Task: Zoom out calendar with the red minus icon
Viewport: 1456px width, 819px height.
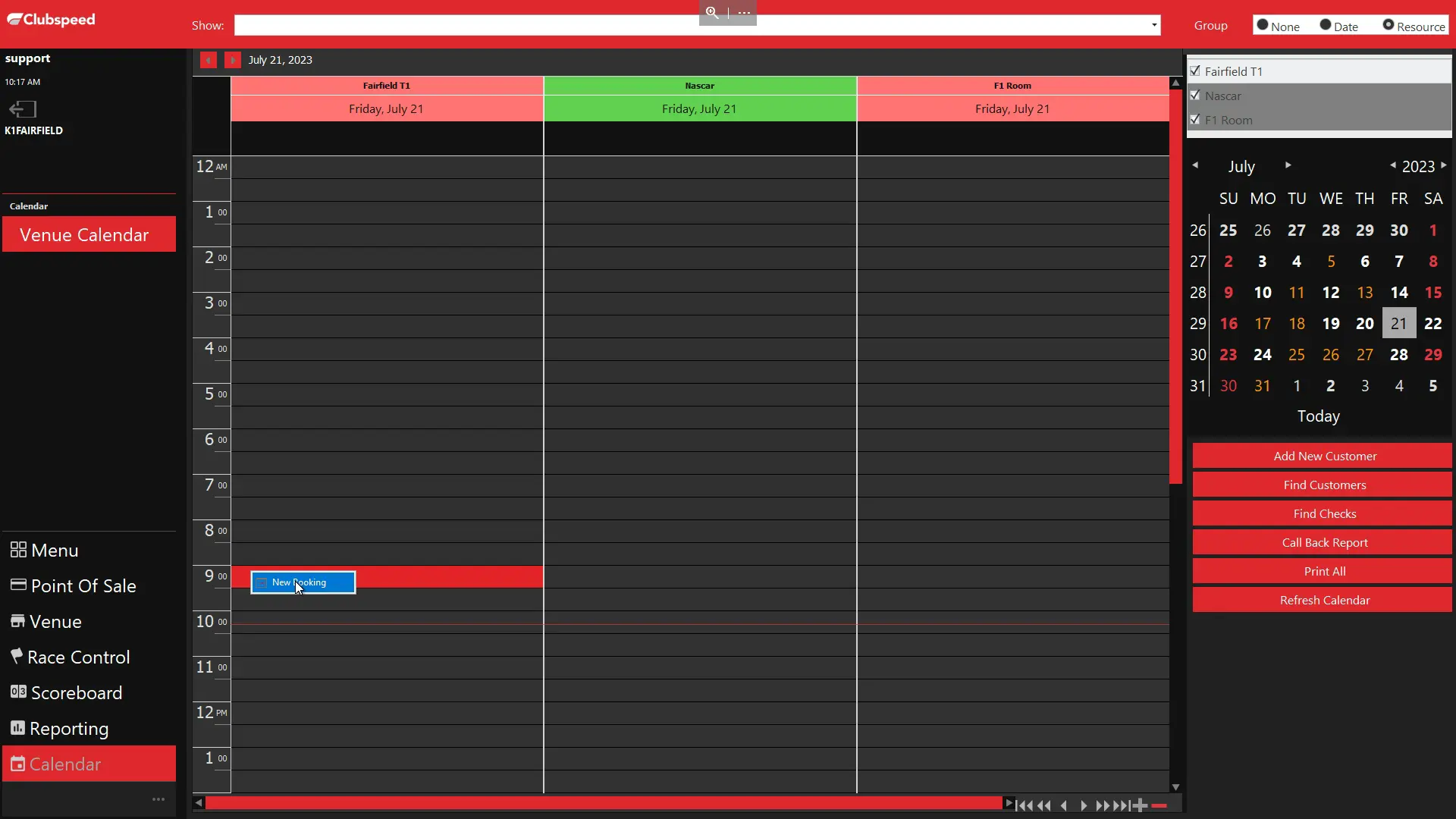Action: [1159, 805]
